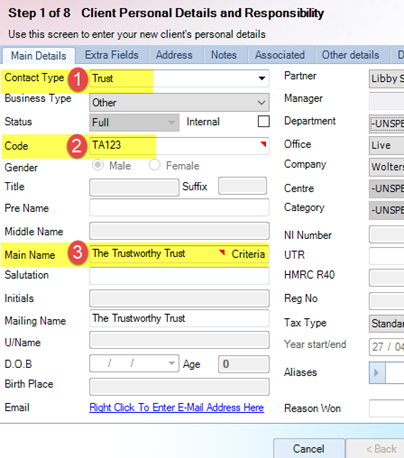Click the Cancel button

(309, 449)
